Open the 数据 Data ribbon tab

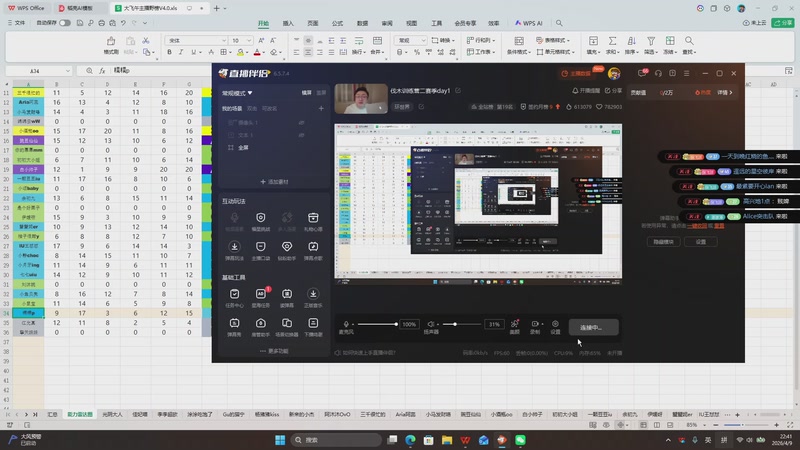coord(362,23)
